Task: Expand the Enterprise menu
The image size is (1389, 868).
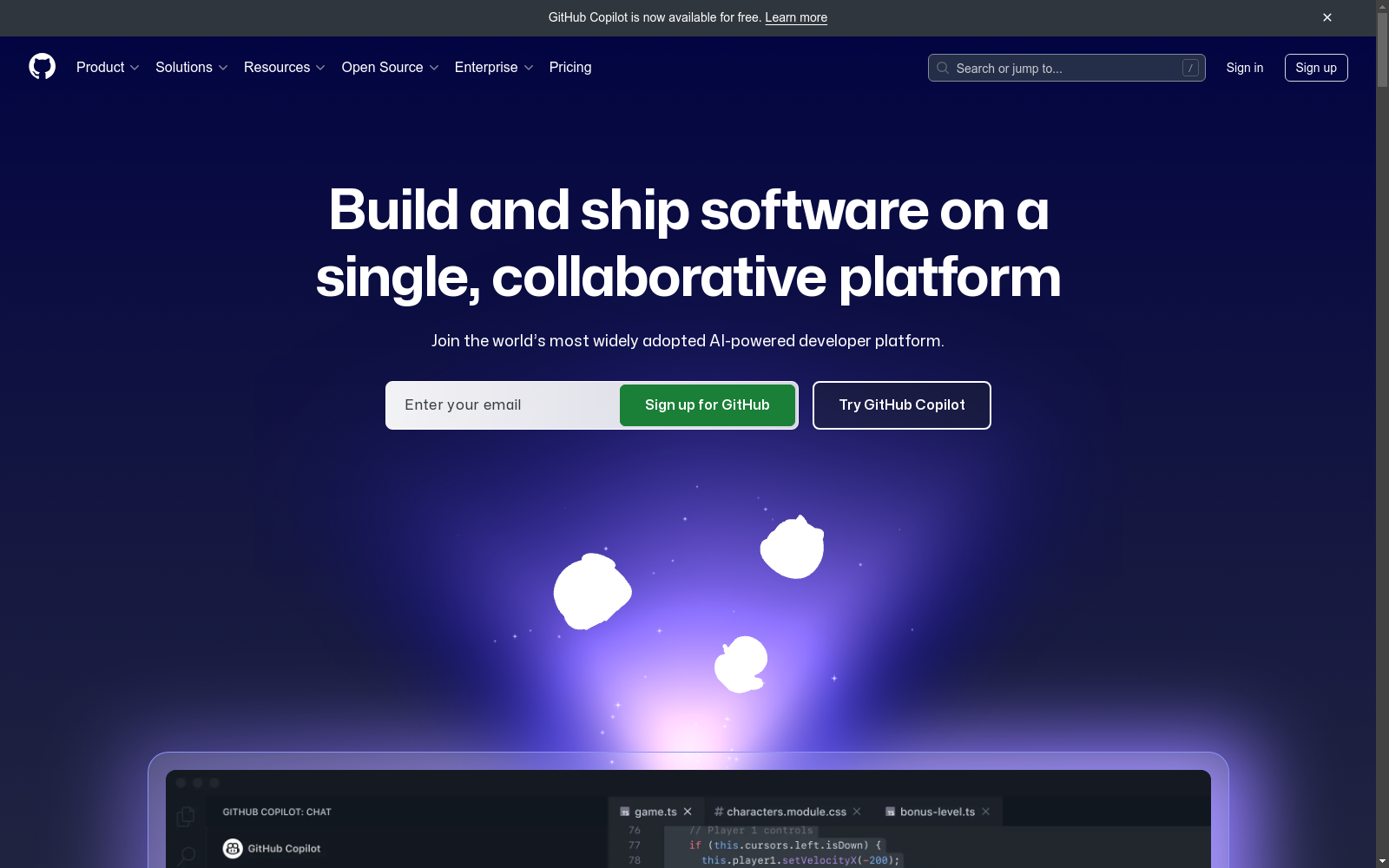Action: [494, 67]
